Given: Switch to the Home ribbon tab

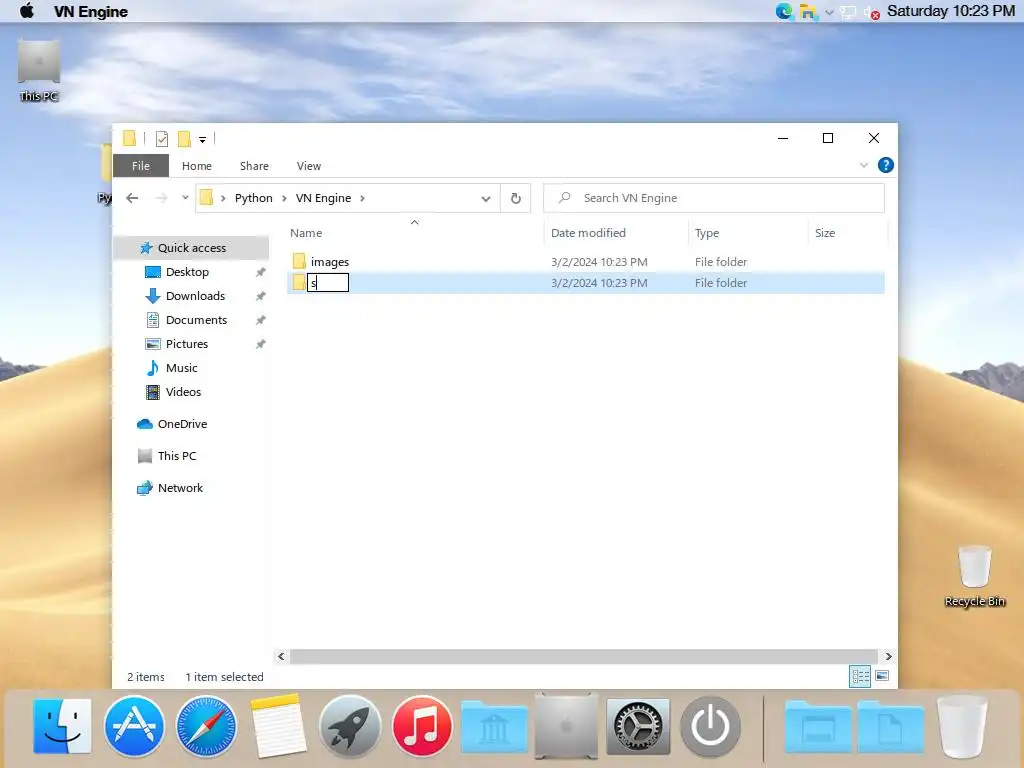Looking at the screenshot, I should pyautogui.click(x=197, y=166).
